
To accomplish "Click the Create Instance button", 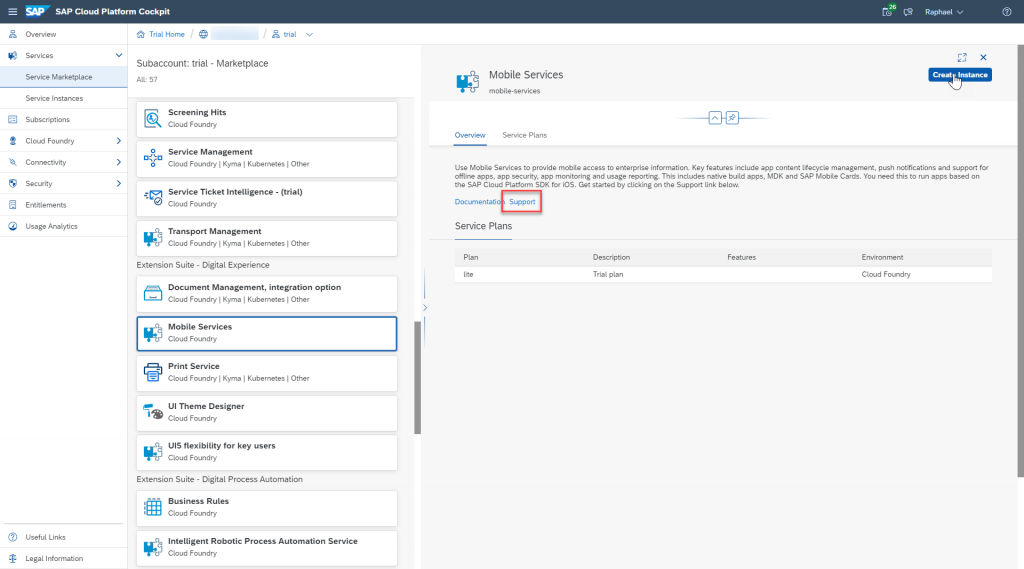I will pyautogui.click(x=959, y=74).
